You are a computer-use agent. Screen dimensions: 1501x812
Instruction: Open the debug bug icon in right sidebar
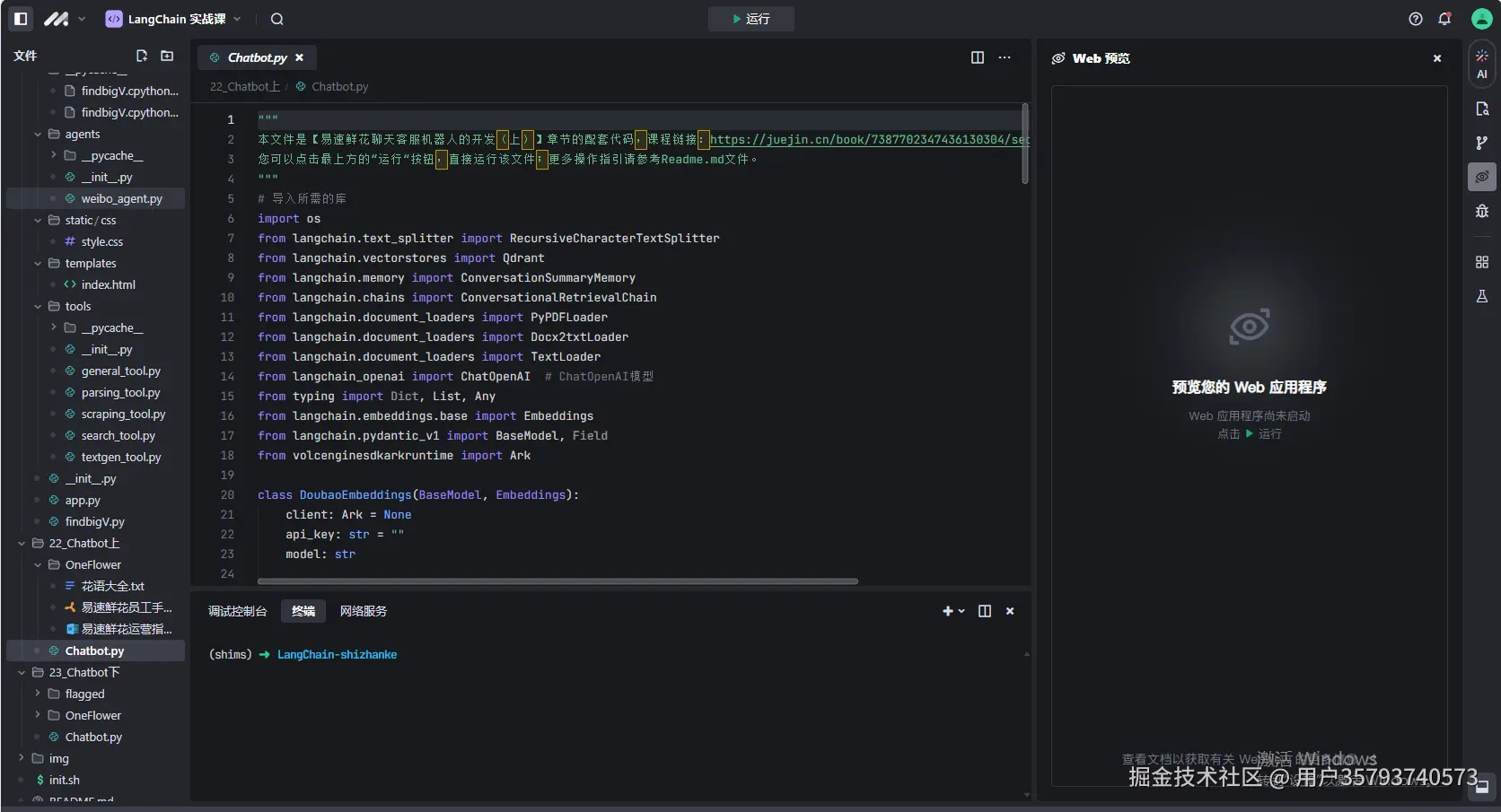tap(1481, 211)
